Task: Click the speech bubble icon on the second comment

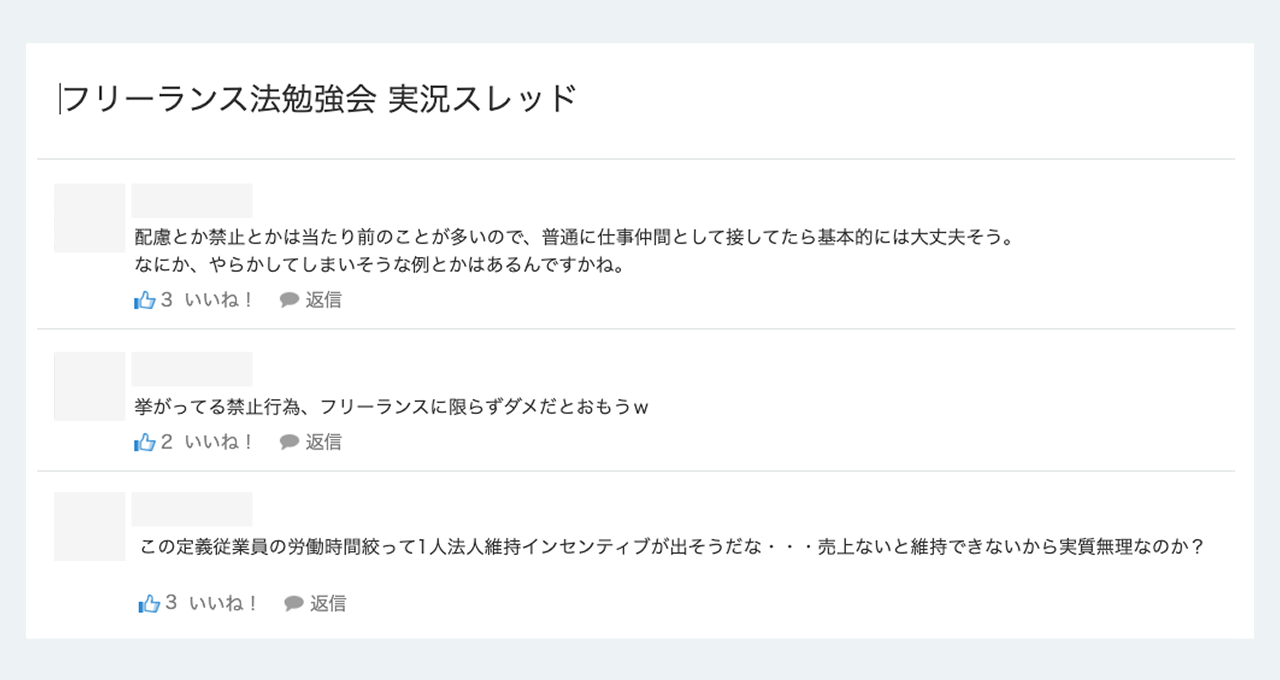Action: pyautogui.click(x=289, y=441)
